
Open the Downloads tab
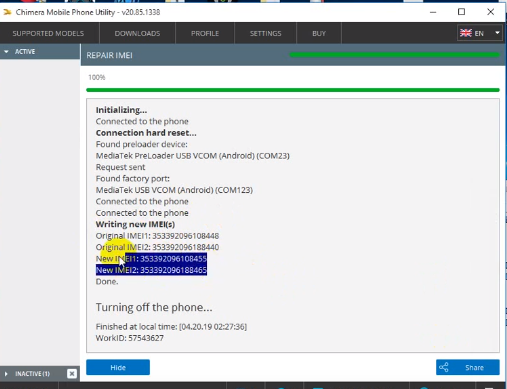click(x=137, y=33)
